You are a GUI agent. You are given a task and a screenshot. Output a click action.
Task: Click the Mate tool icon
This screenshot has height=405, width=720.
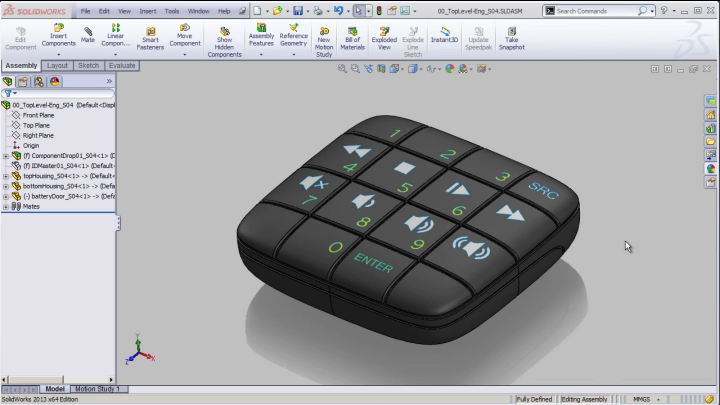click(87, 35)
